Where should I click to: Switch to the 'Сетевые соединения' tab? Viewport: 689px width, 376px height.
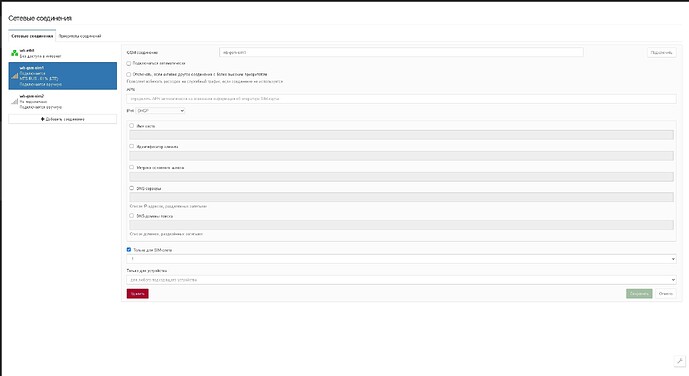point(32,36)
